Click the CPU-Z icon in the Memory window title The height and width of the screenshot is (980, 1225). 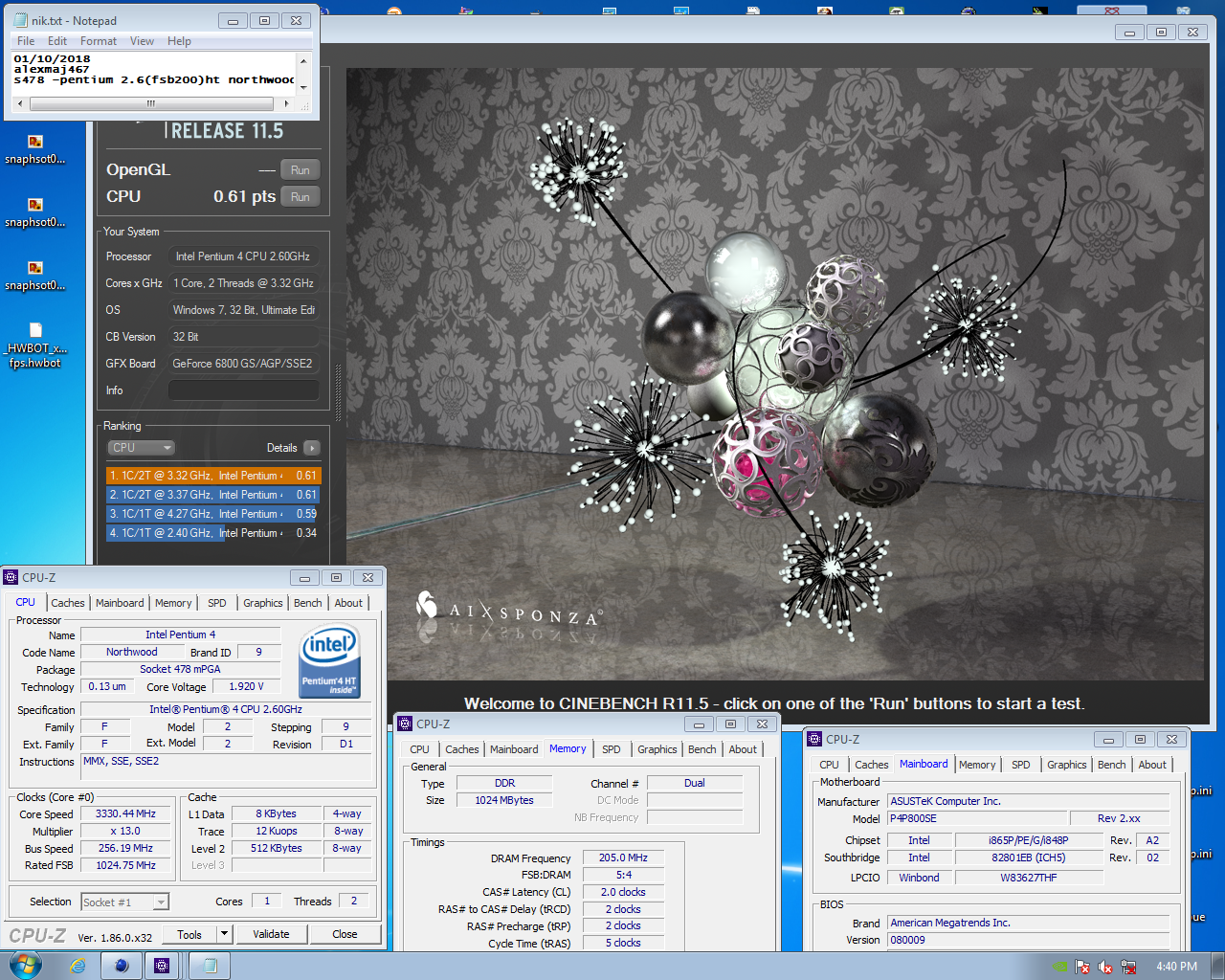point(405,724)
